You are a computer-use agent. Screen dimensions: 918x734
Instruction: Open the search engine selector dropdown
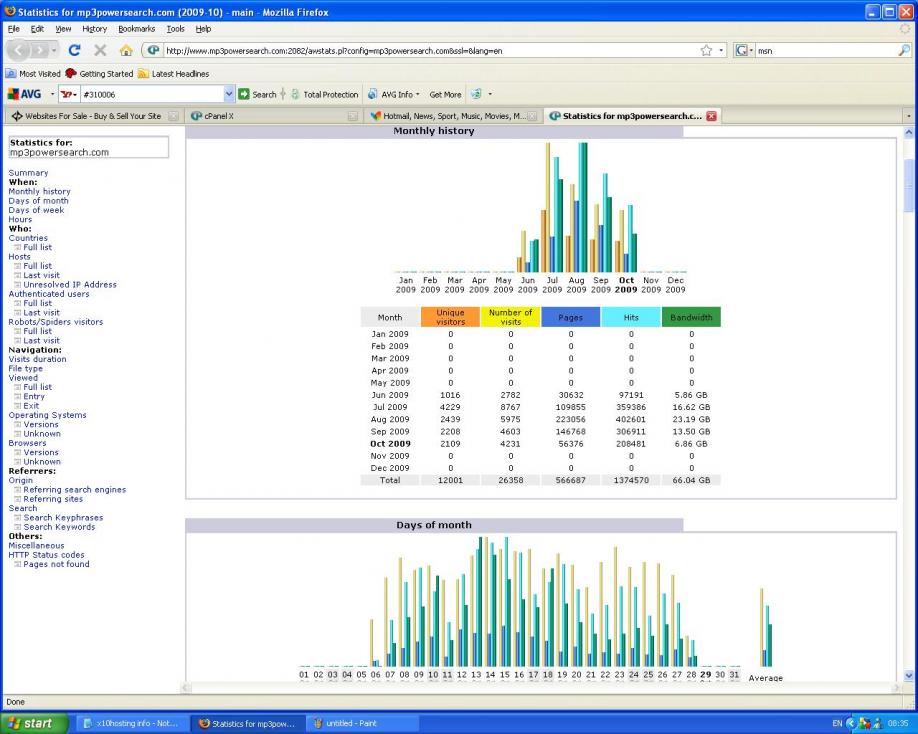[743, 51]
